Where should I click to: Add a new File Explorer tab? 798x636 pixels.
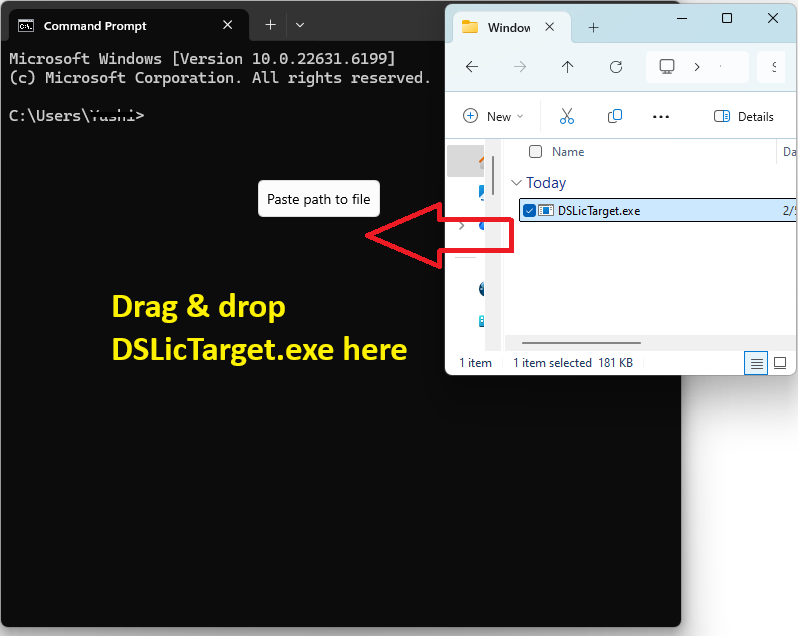(593, 28)
